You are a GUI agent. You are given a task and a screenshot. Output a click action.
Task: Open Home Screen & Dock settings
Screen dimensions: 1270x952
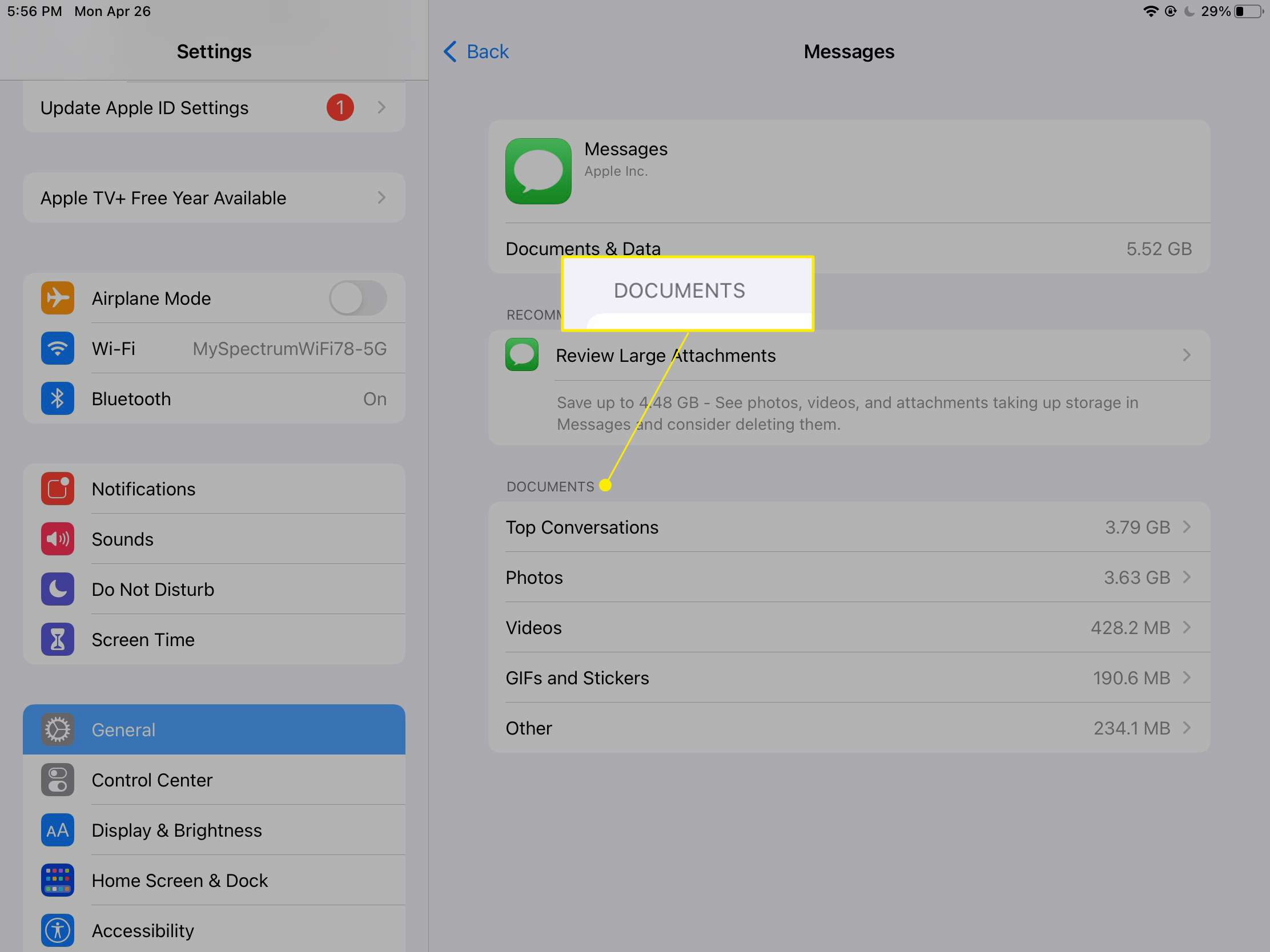[x=214, y=880]
